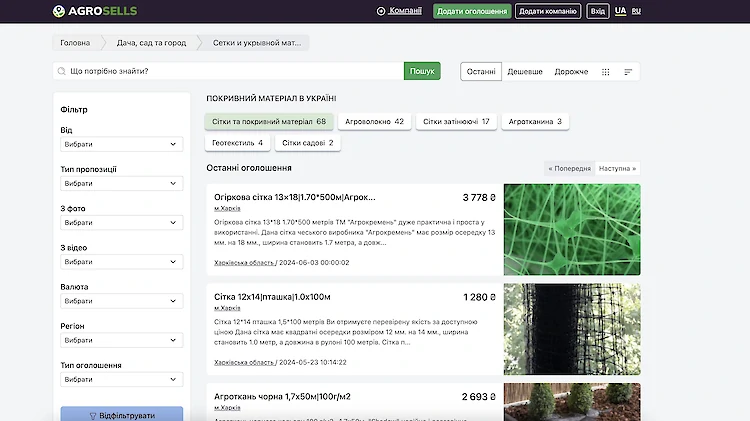The height and width of the screenshot is (421, 750).
Task: Click Додати оголошення button
Action: 472,11
